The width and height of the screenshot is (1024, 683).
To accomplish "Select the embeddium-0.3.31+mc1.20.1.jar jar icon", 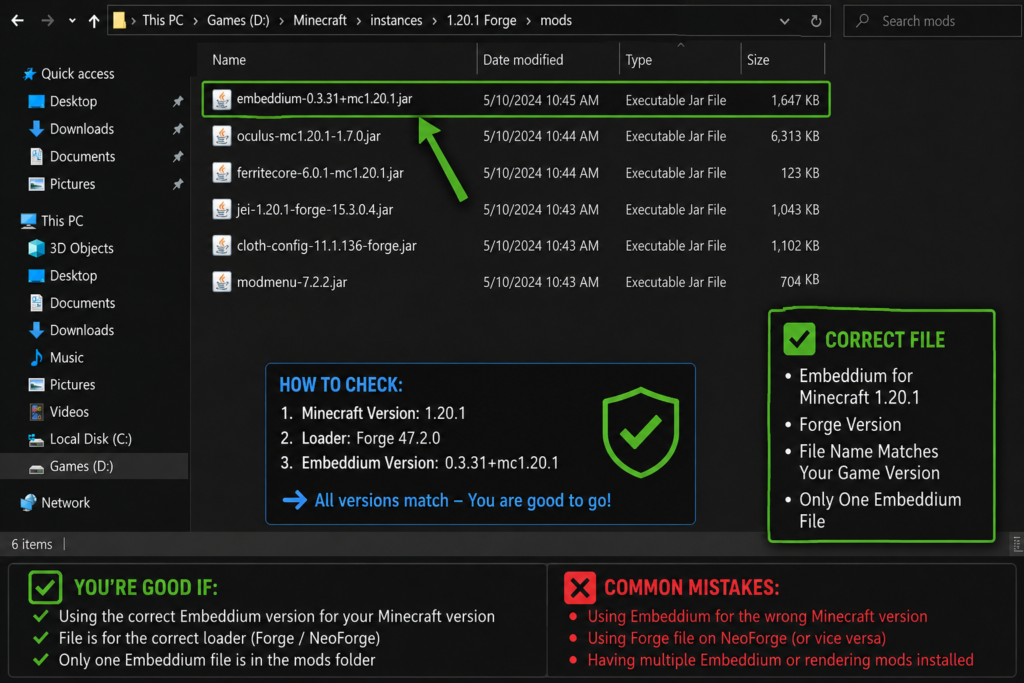I will pyautogui.click(x=222, y=99).
